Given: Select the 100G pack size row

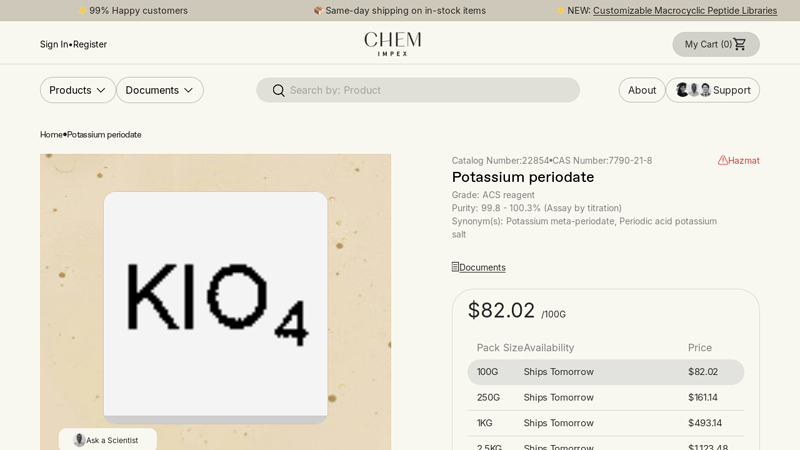Looking at the screenshot, I should pyautogui.click(x=605, y=372).
